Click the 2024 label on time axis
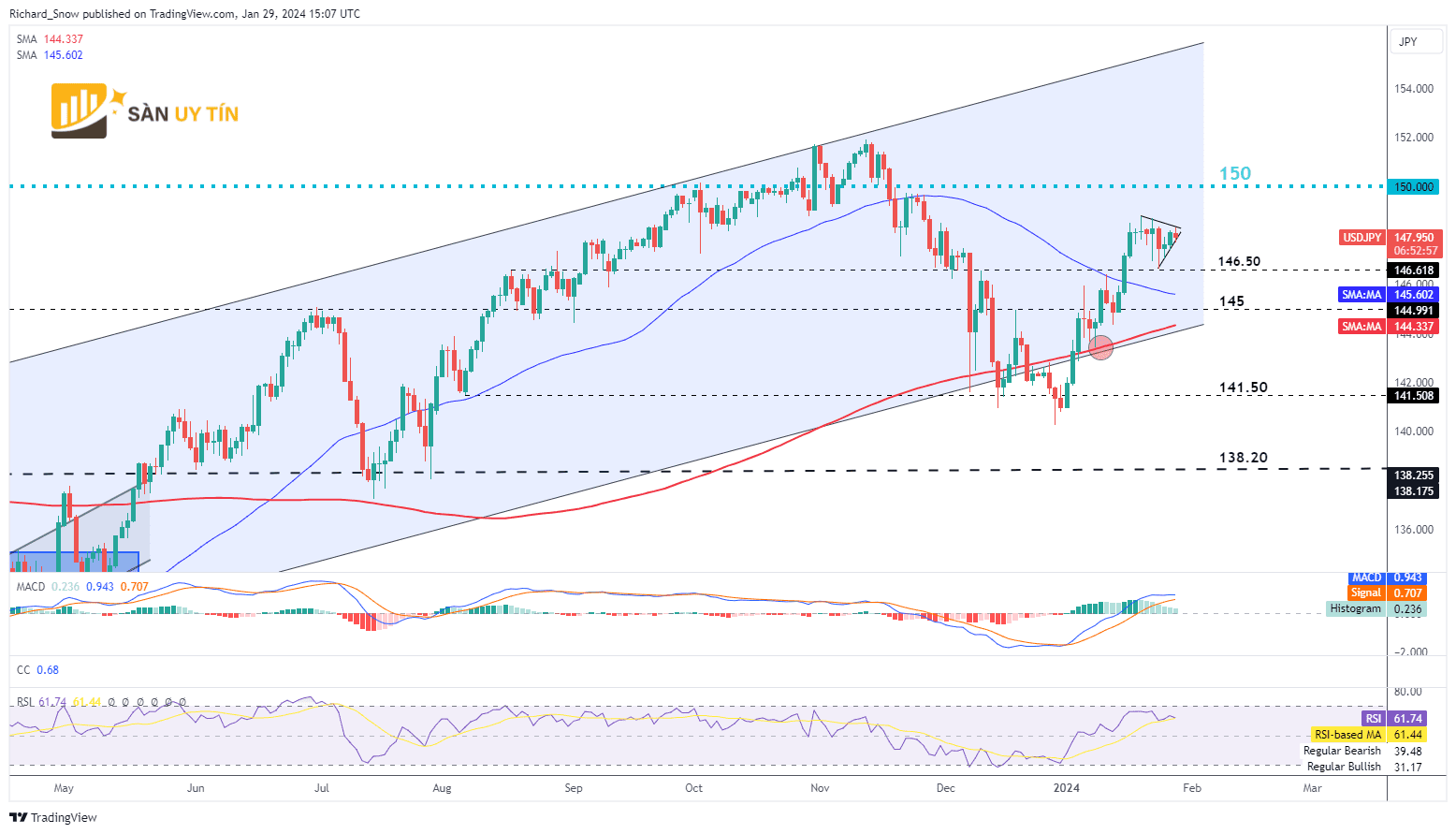 (1067, 788)
